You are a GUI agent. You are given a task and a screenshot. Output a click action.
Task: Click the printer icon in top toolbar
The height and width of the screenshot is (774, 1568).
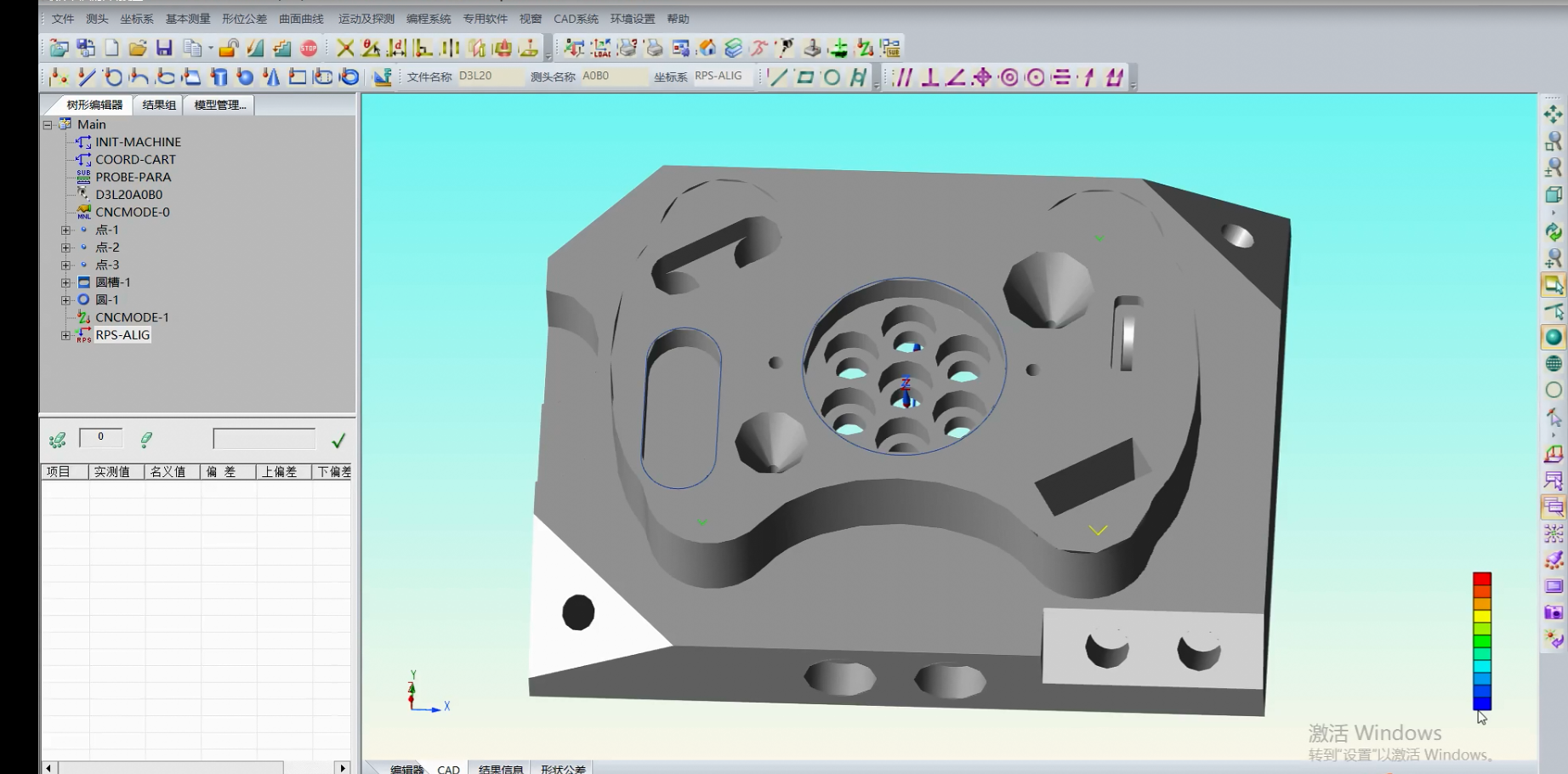click(654, 48)
